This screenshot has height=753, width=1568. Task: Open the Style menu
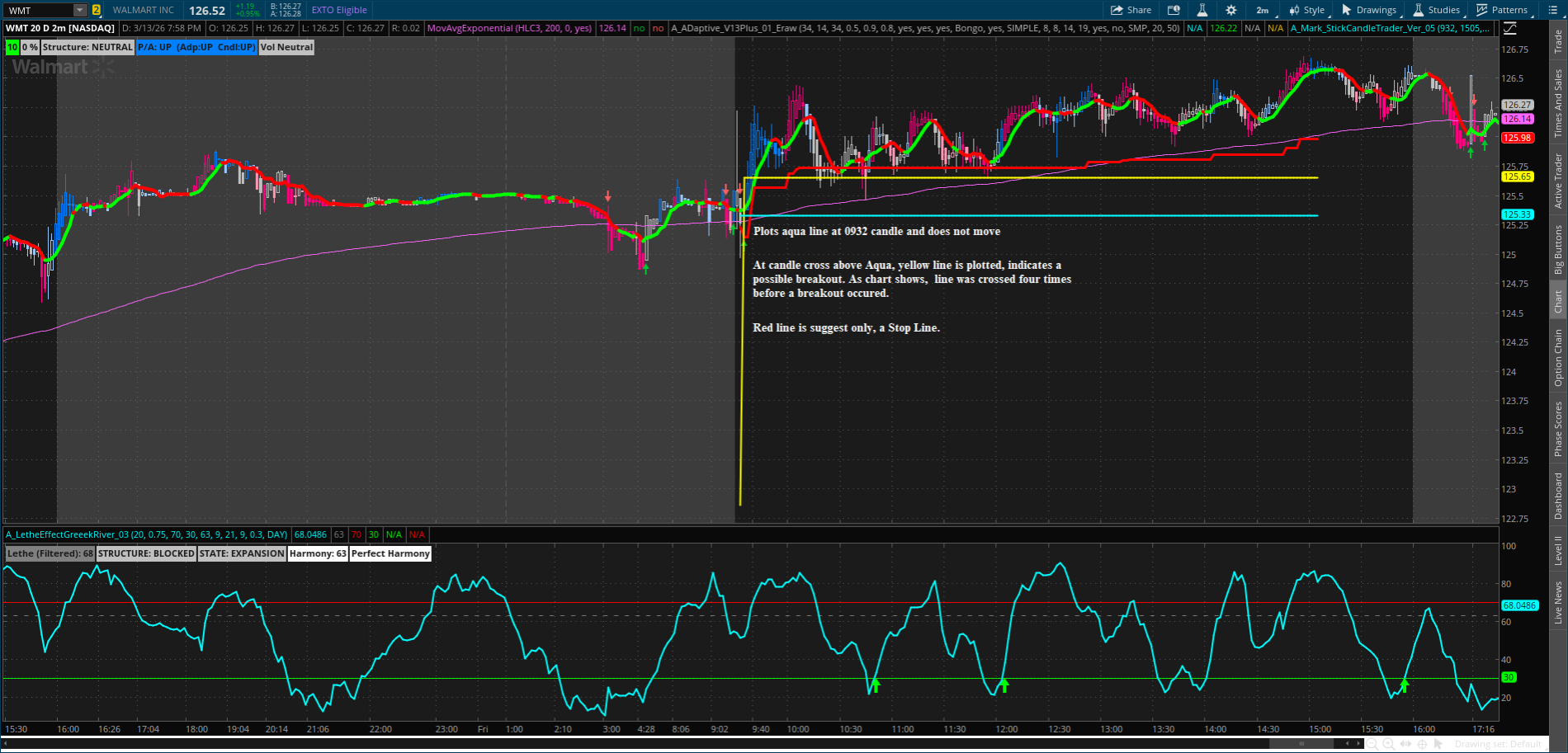(1307, 10)
